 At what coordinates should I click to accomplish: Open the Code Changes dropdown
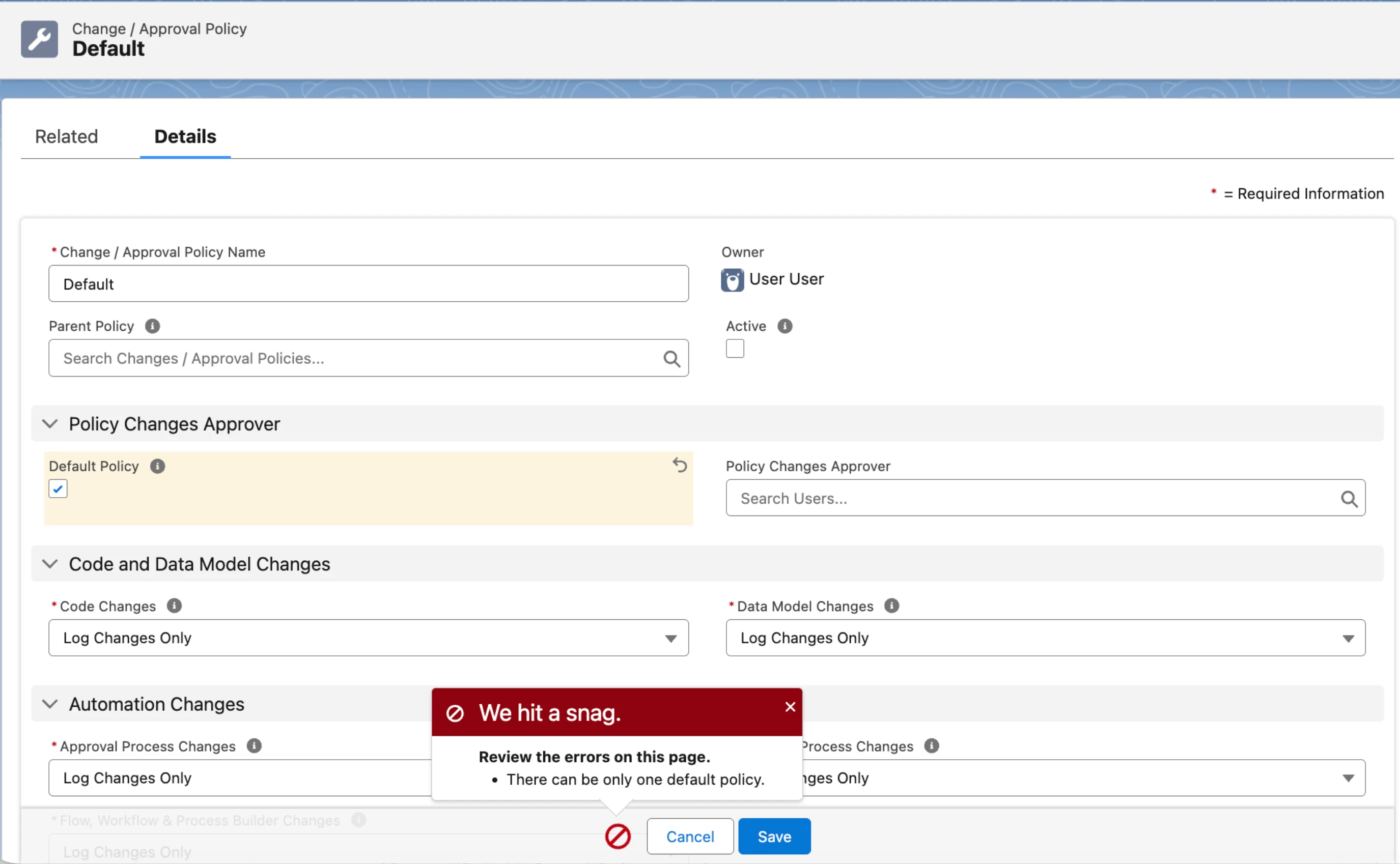coord(369,638)
